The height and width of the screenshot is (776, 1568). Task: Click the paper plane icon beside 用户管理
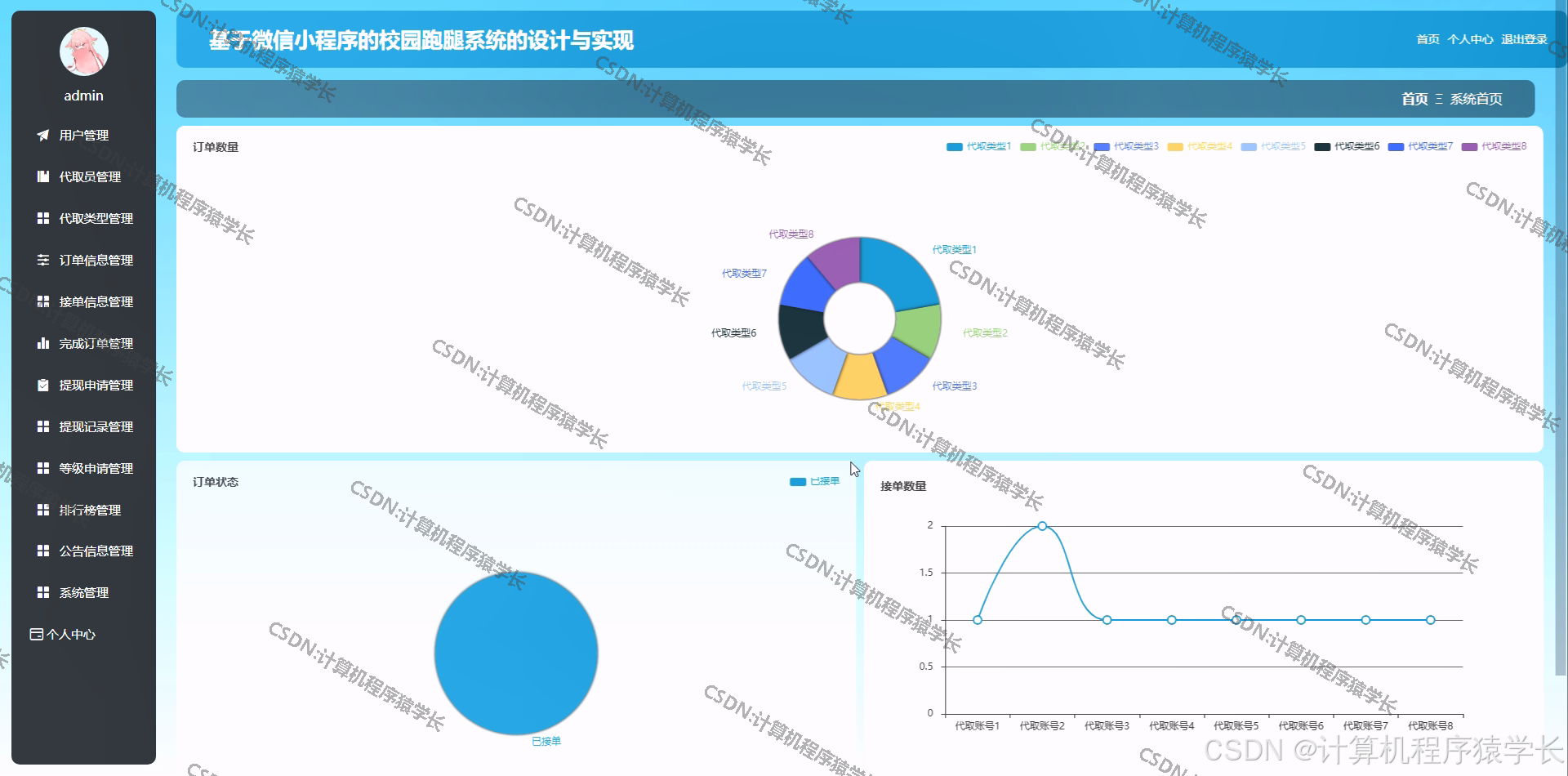[43, 135]
